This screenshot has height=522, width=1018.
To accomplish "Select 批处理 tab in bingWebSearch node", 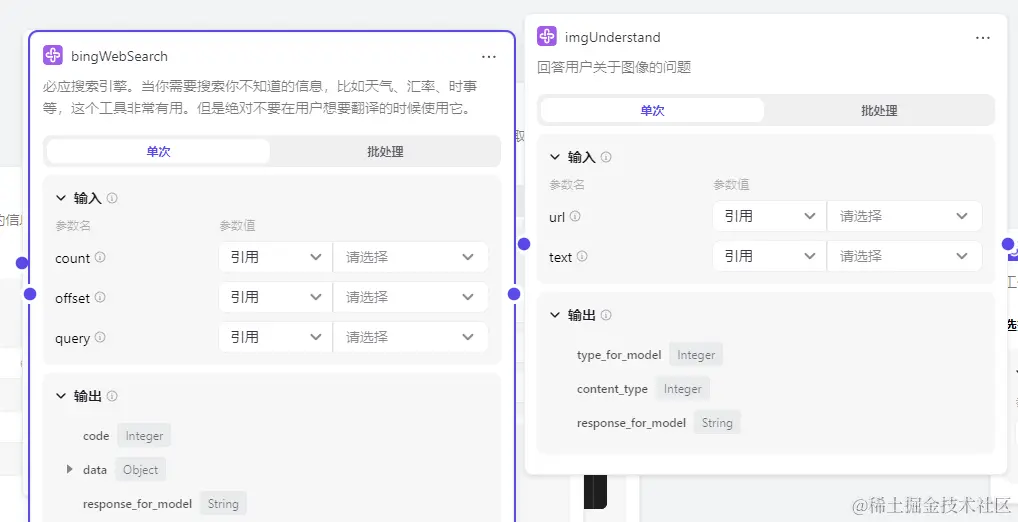I will pos(385,151).
